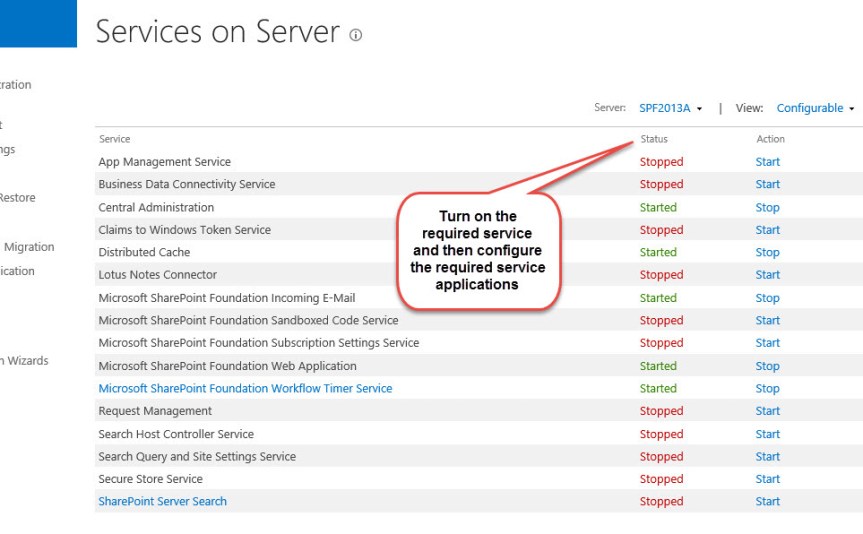Click the Stopped status of Lotus Notes Connector
Image resolution: width=863 pixels, height=534 pixels.
(x=662, y=275)
